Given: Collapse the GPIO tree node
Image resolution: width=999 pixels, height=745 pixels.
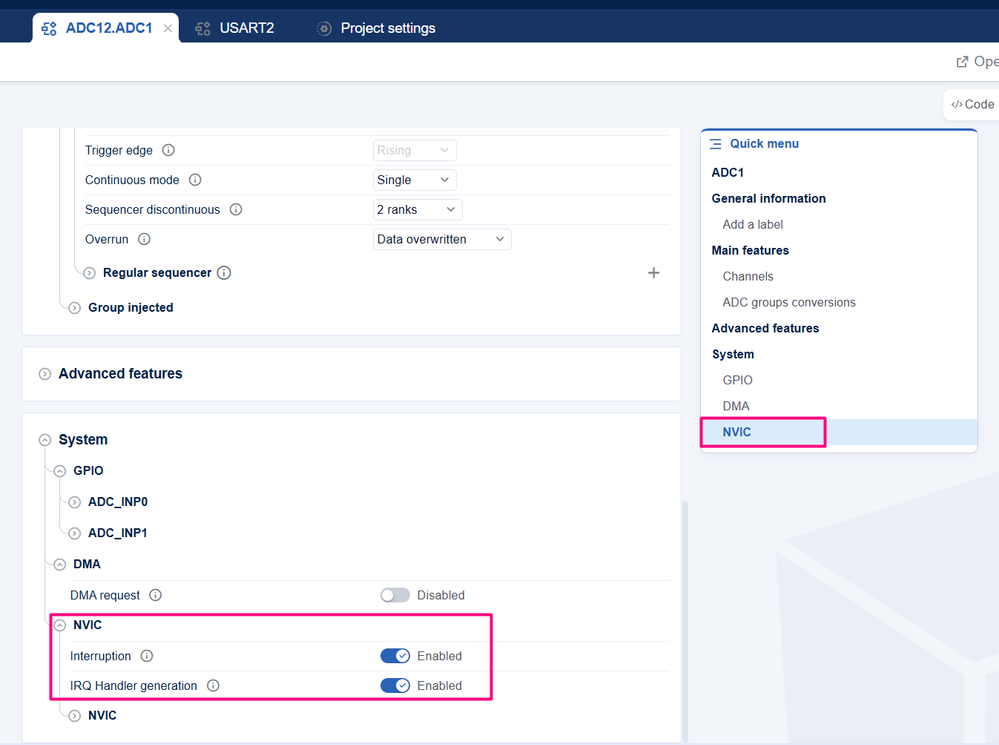Looking at the screenshot, I should (60, 471).
